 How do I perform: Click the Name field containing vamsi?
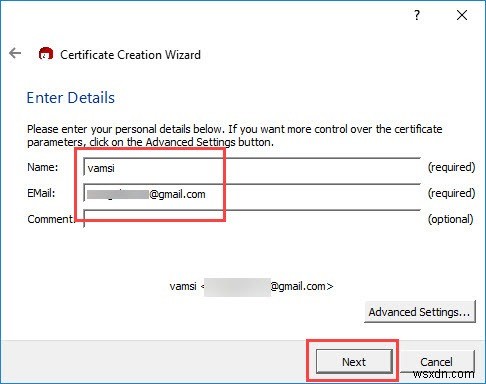point(252,167)
